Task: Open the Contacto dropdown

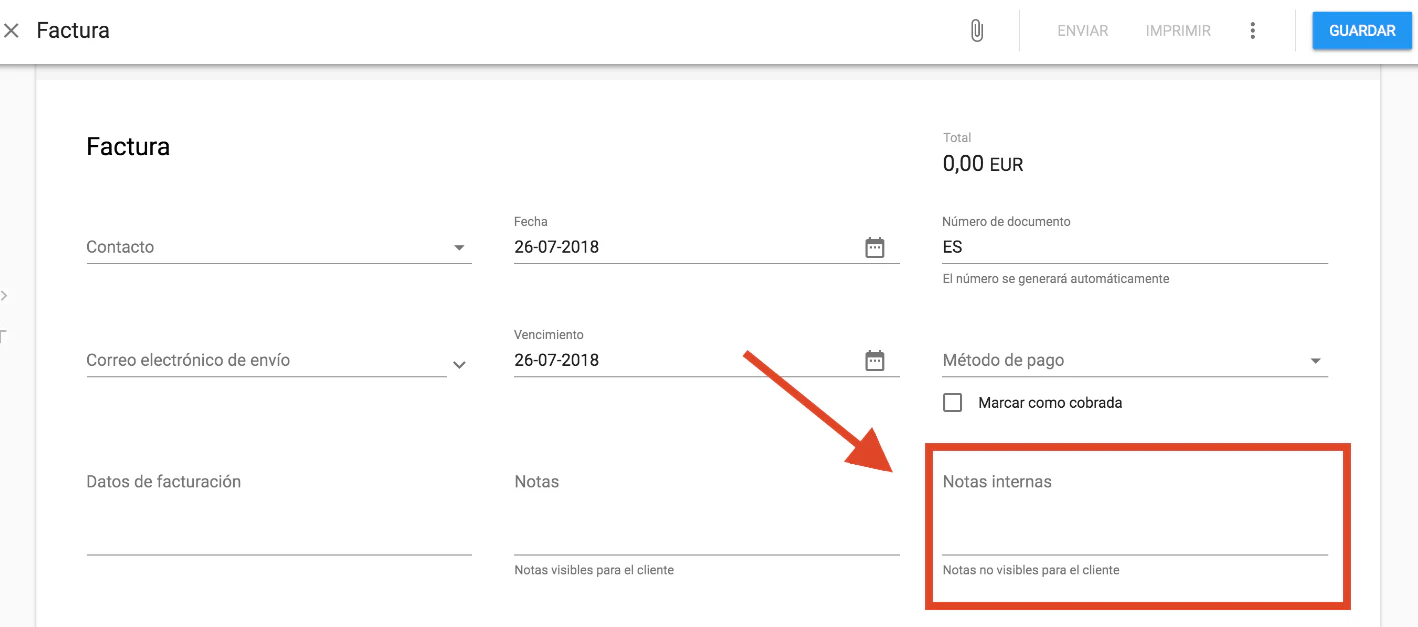Action: (461, 247)
